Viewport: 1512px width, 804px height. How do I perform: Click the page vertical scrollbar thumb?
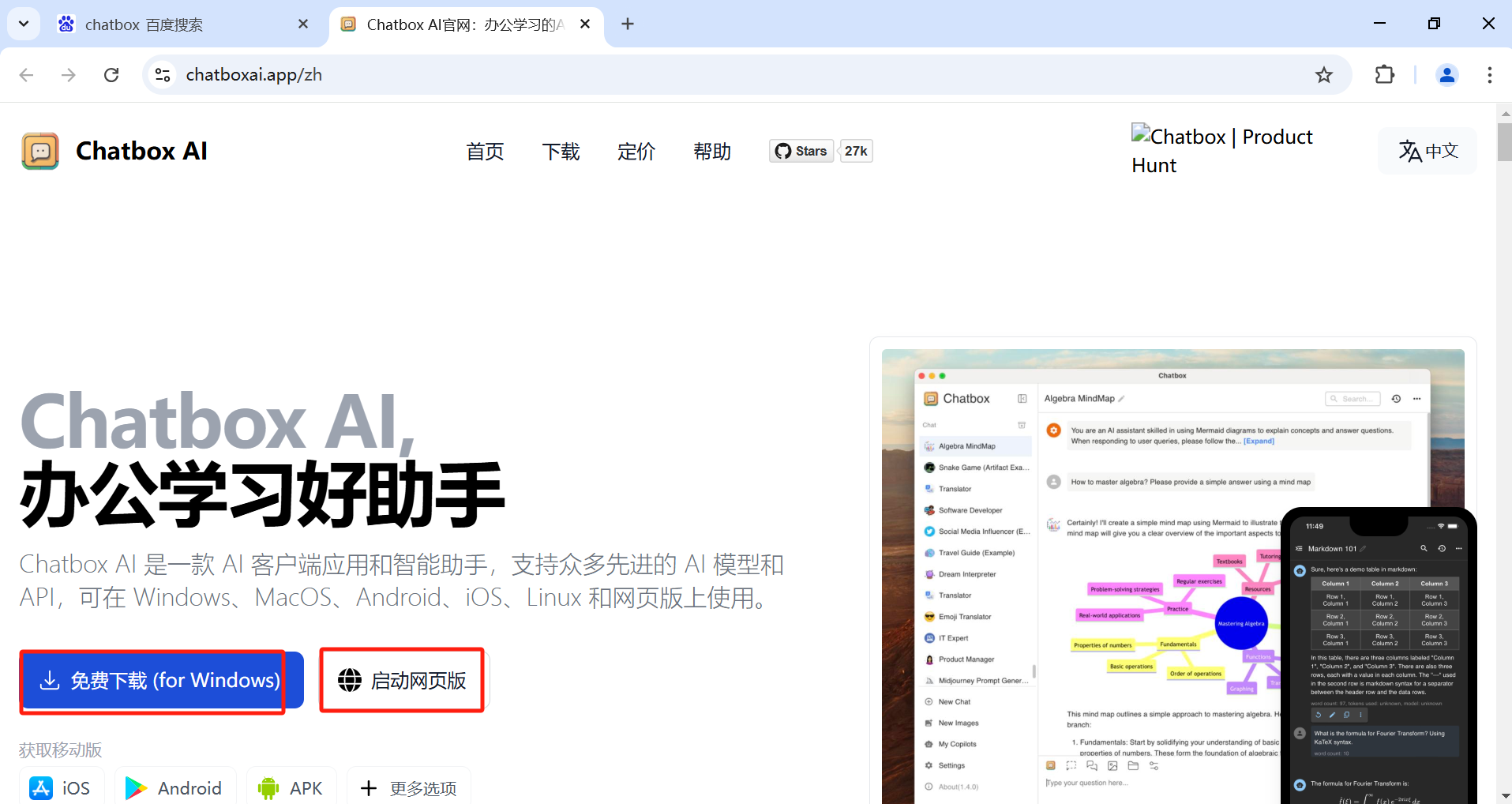pyautogui.click(x=1505, y=141)
